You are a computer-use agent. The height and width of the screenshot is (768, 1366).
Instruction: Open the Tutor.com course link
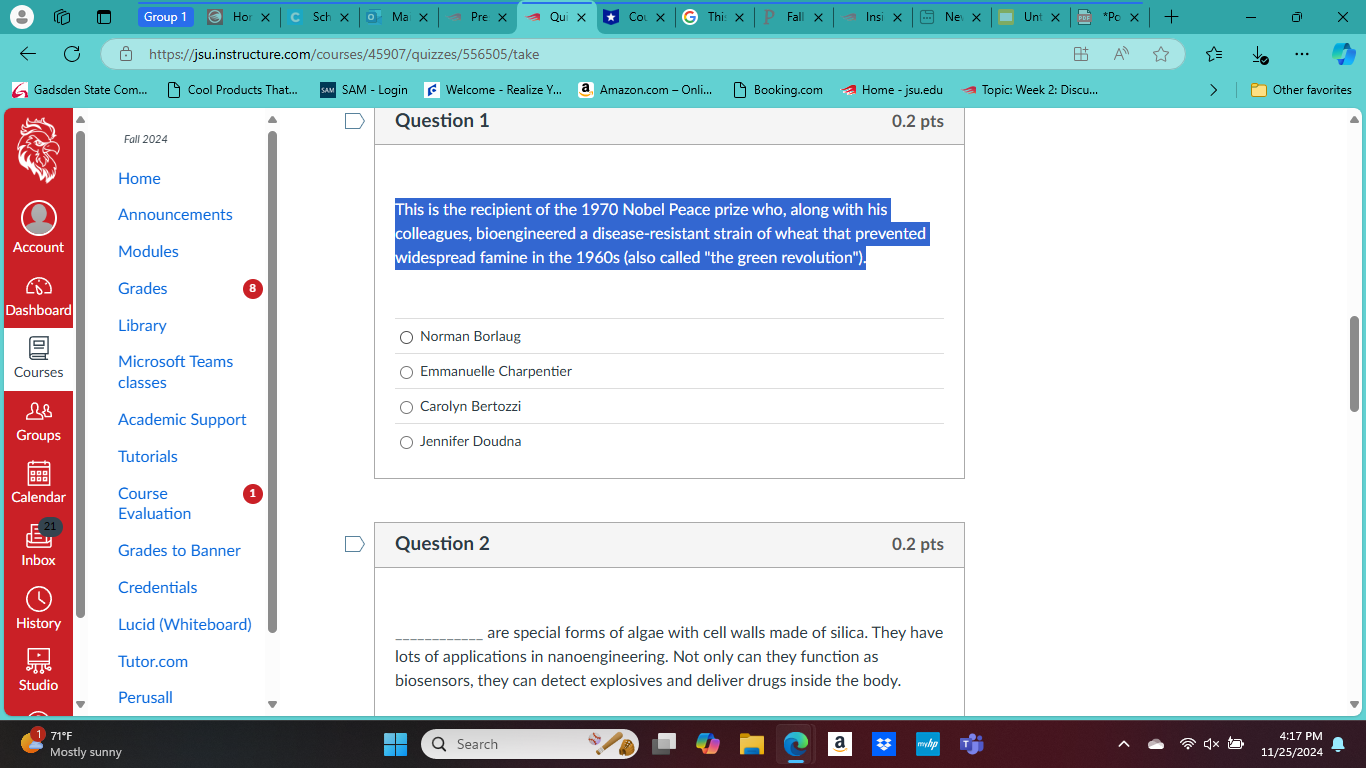click(153, 661)
